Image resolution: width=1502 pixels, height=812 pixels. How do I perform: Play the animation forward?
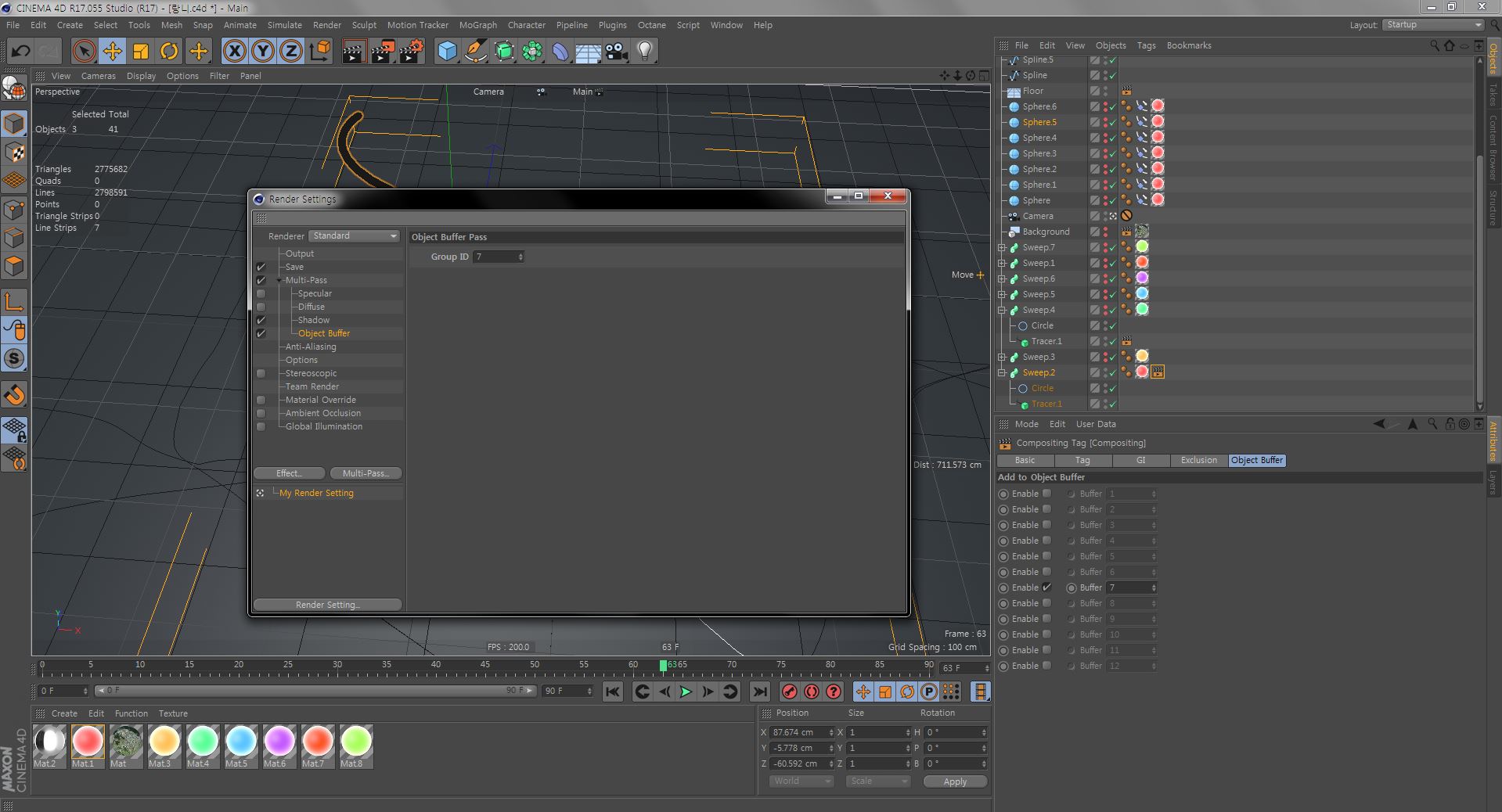[686, 692]
